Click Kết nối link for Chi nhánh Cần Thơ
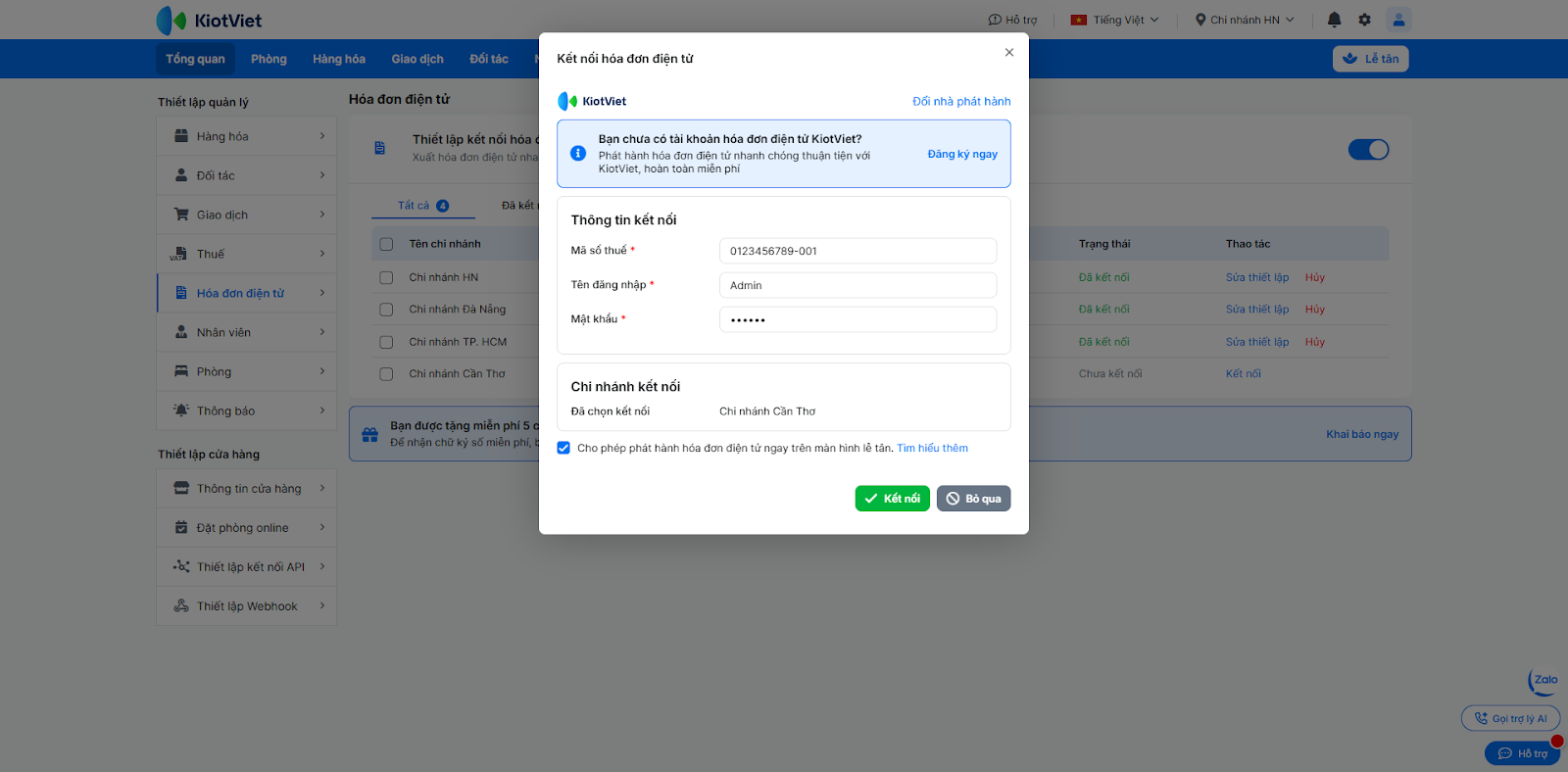1568x772 pixels. click(x=1244, y=374)
